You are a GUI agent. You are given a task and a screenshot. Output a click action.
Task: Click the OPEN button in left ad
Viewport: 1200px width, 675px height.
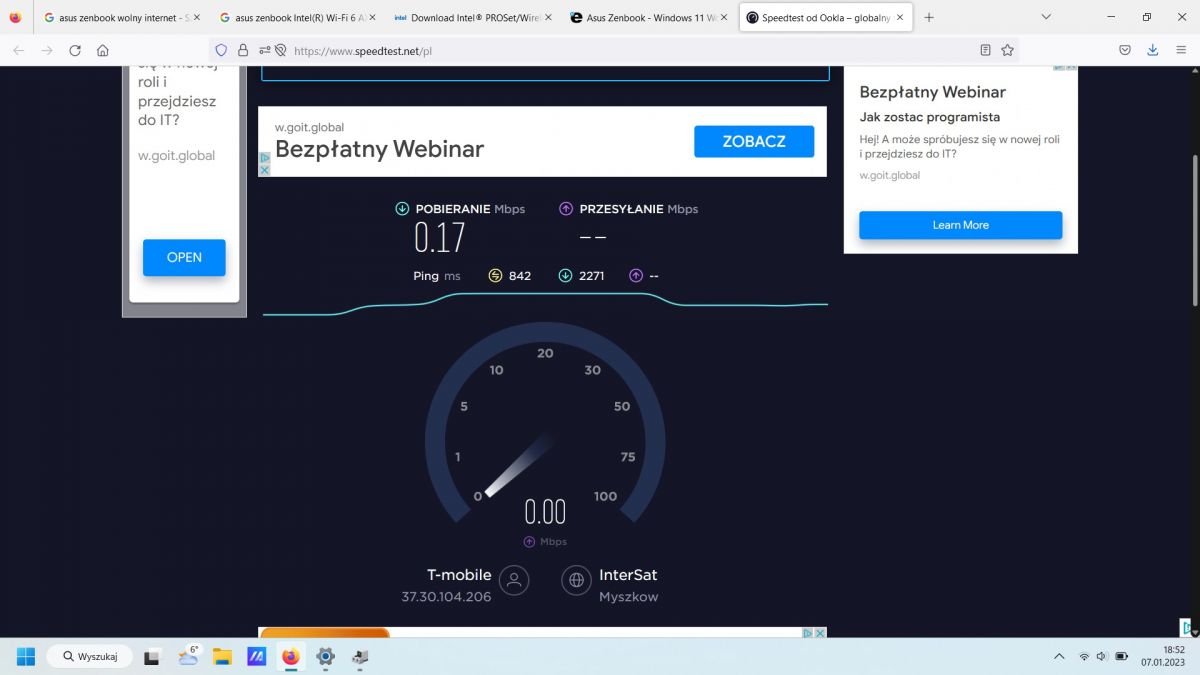[x=184, y=257]
